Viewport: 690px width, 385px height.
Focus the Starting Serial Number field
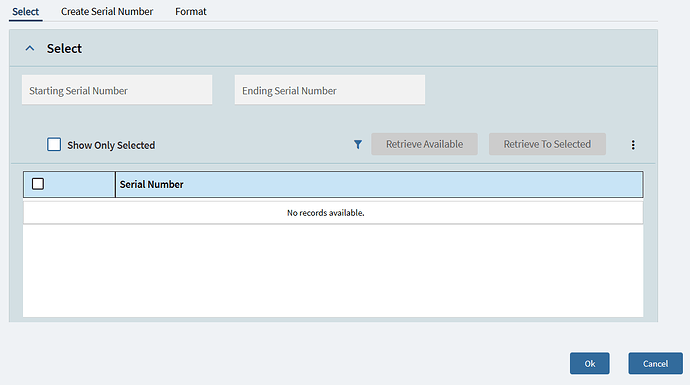coord(117,90)
